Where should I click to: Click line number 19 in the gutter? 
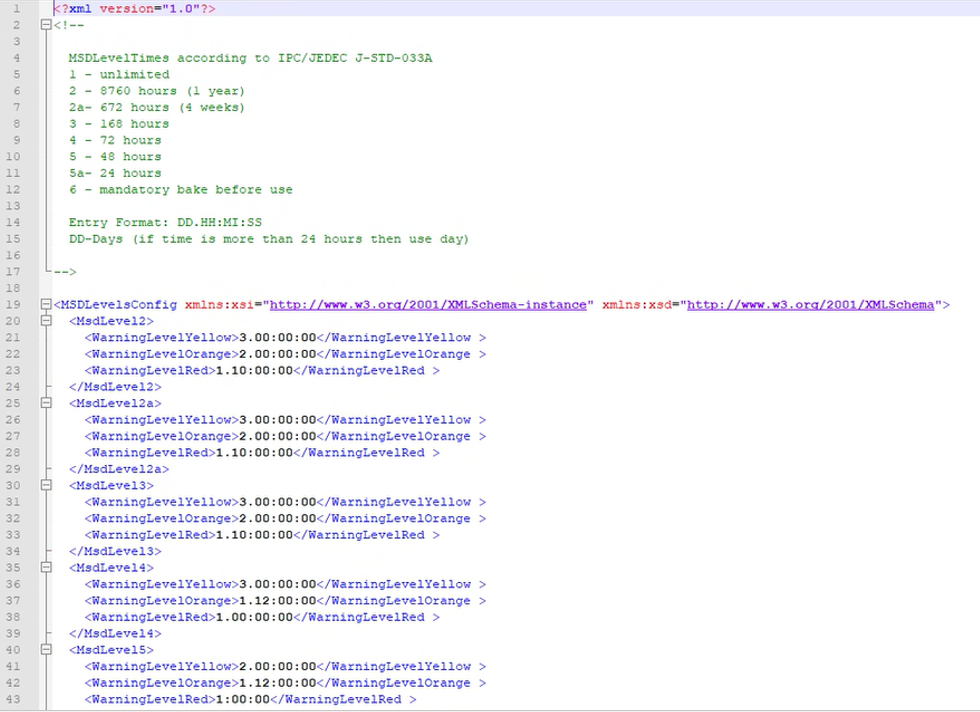[x=13, y=305]
